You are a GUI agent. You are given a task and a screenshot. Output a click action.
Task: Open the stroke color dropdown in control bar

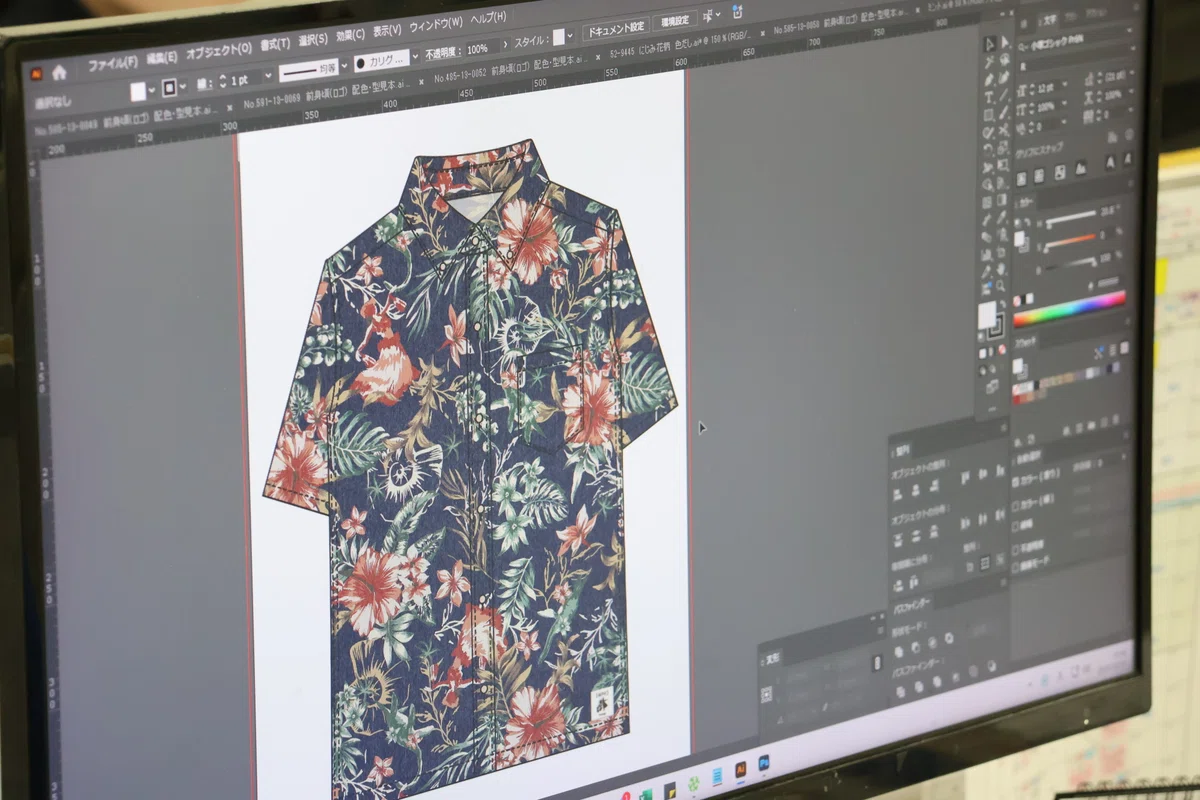click(x=183, y=87)
